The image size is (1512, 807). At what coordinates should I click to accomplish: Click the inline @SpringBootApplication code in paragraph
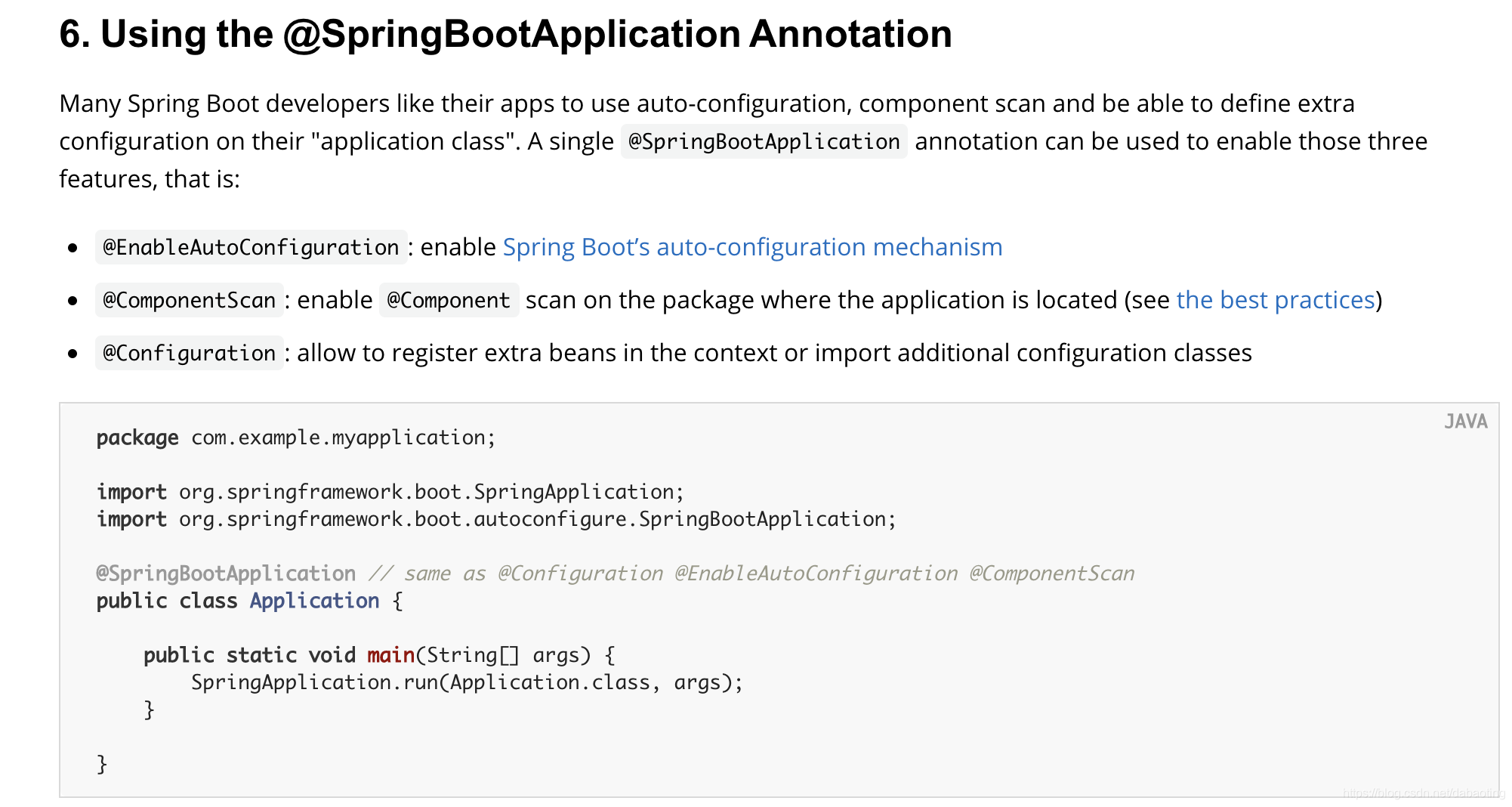764,141
